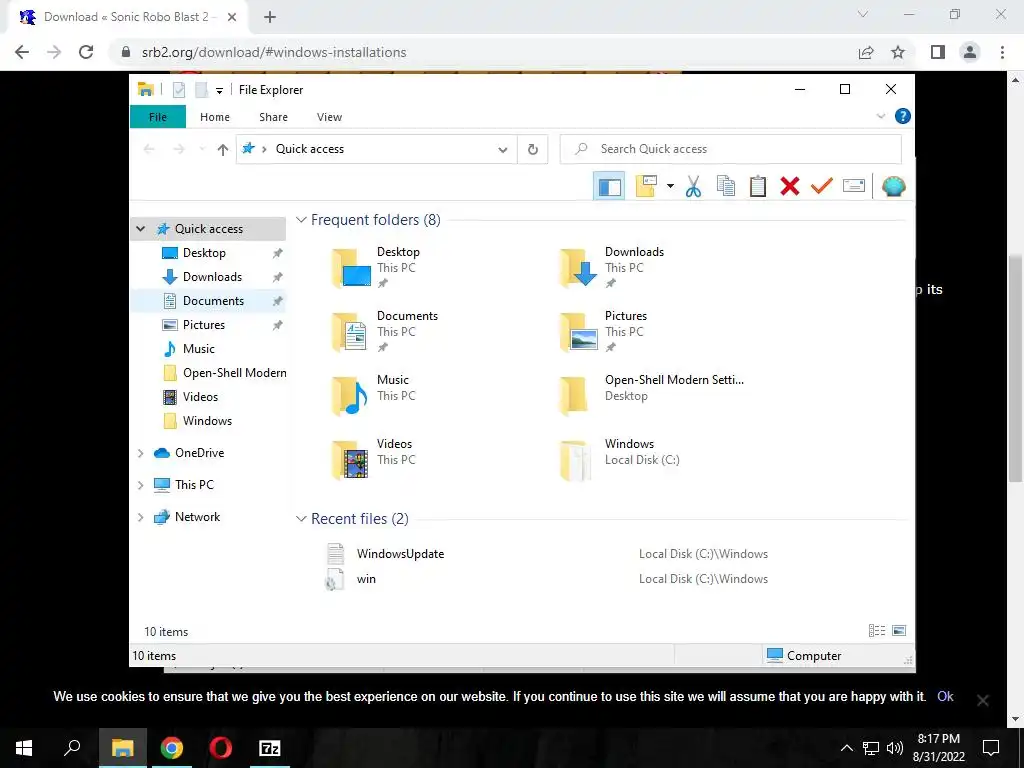Click the Refresh button beside address bar
Viewport: 1024px width, 768px height.
coord(533,150)
